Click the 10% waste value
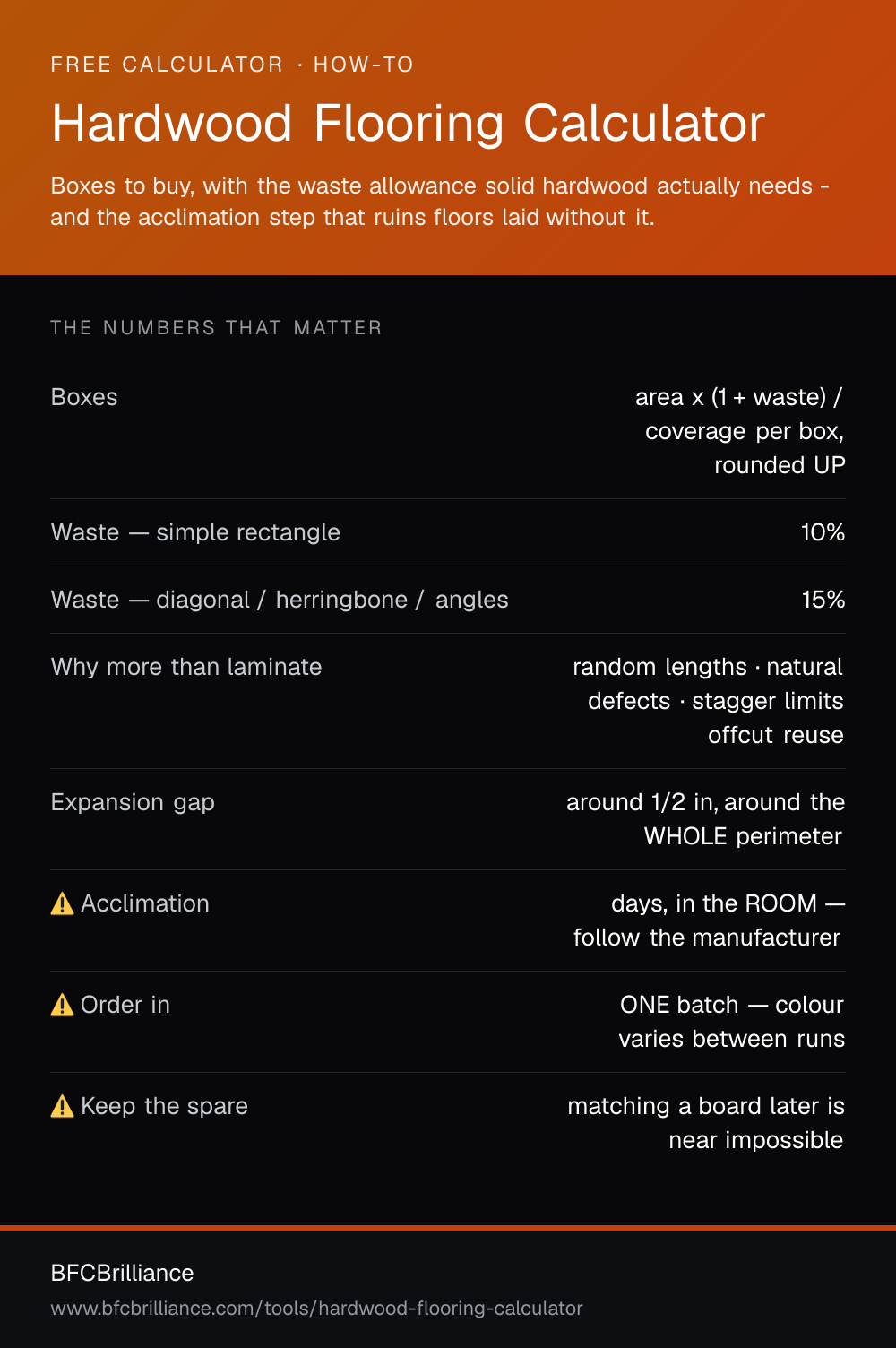 (x=823, y=532)
